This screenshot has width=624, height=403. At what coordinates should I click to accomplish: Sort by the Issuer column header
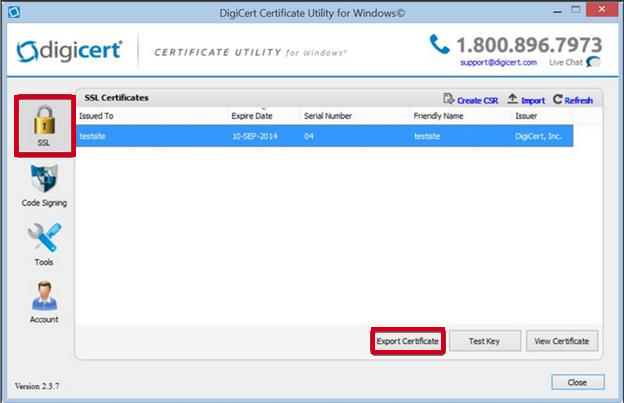[x=542, y=116]
